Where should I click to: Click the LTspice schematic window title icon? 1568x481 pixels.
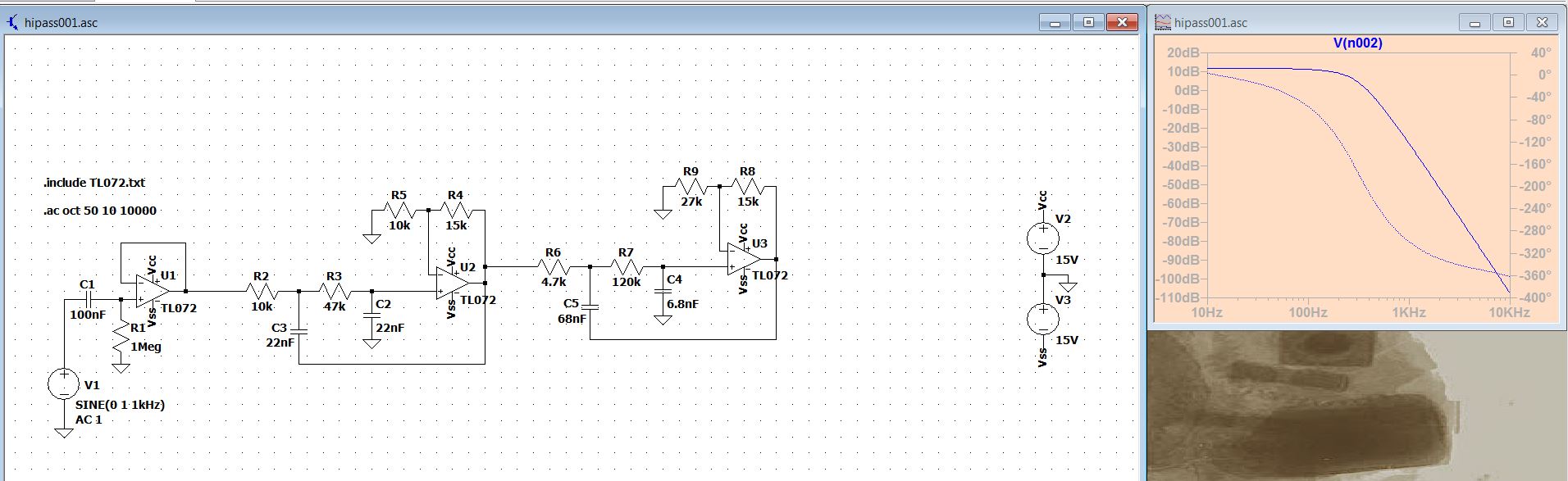coord(13,22)
